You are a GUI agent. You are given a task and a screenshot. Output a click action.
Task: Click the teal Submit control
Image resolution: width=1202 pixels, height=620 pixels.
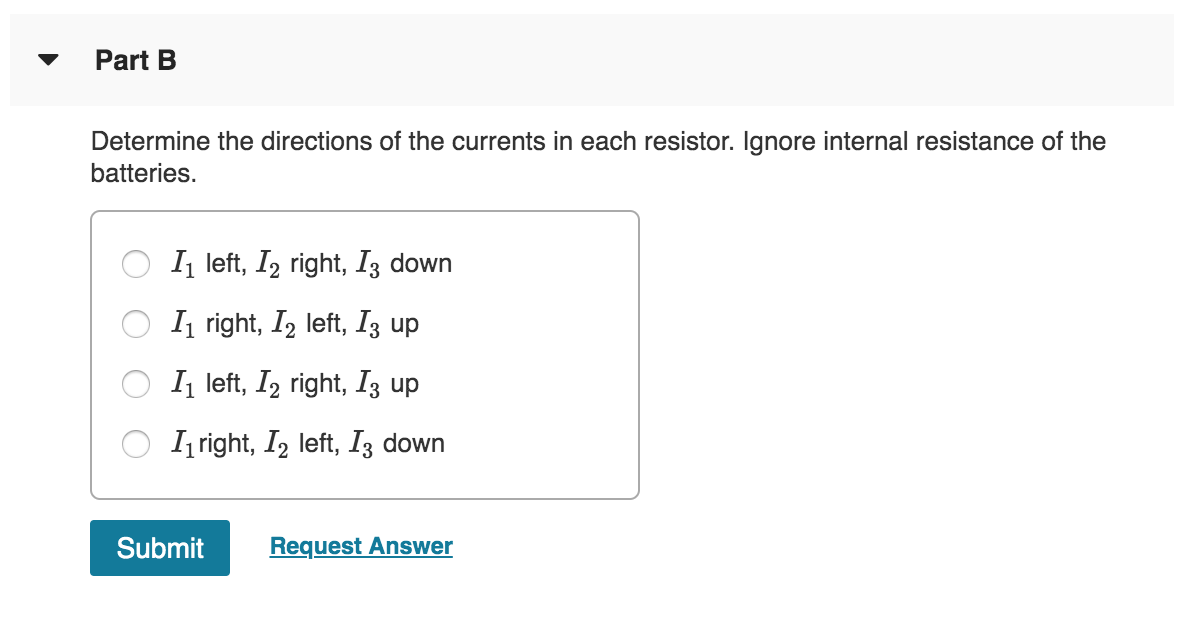pyautogui.click(x=160, y=547)
